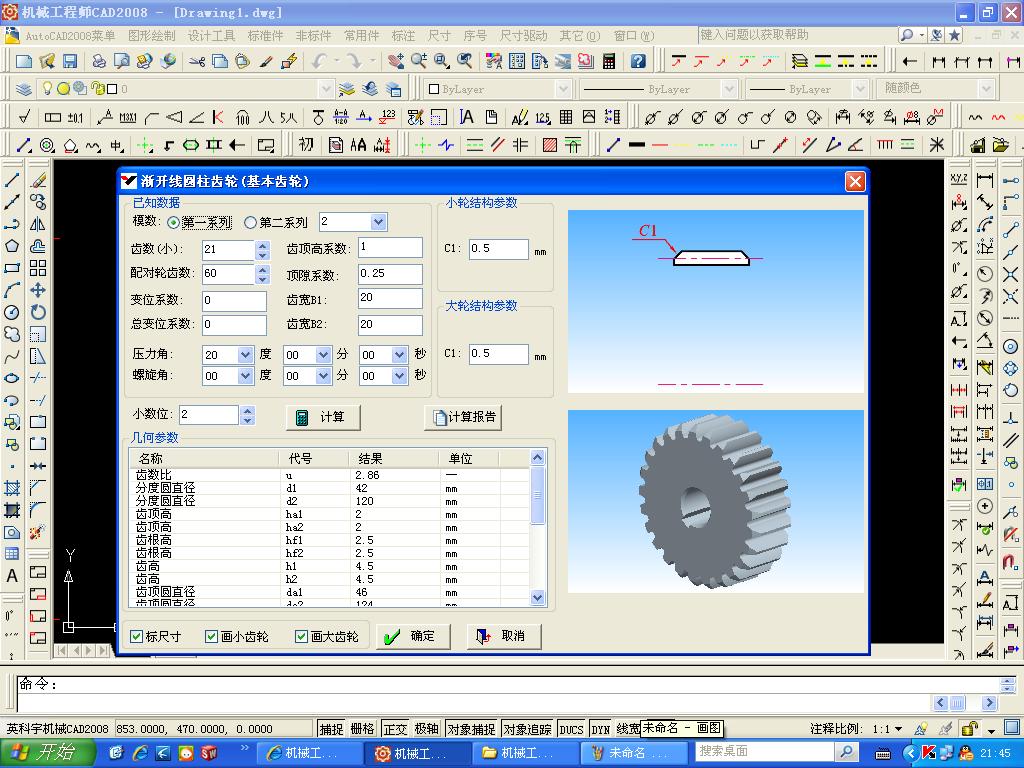This screenshot has height=768, width=1024.
Task: Select the Array tool in modify toolbar
Action: (38, 268)
